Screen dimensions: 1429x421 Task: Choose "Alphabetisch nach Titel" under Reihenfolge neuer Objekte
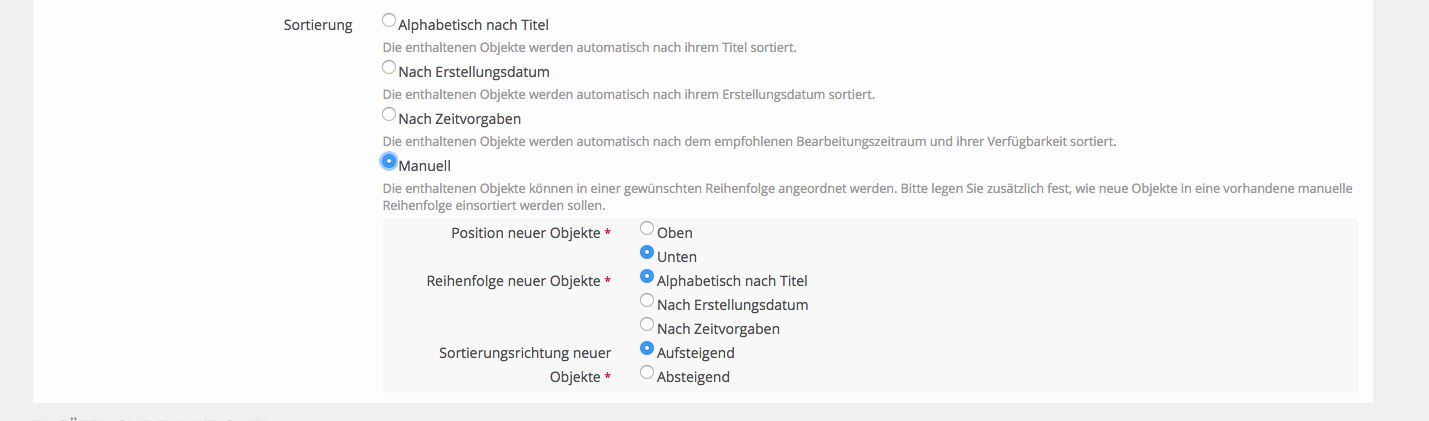pos(647,277)
